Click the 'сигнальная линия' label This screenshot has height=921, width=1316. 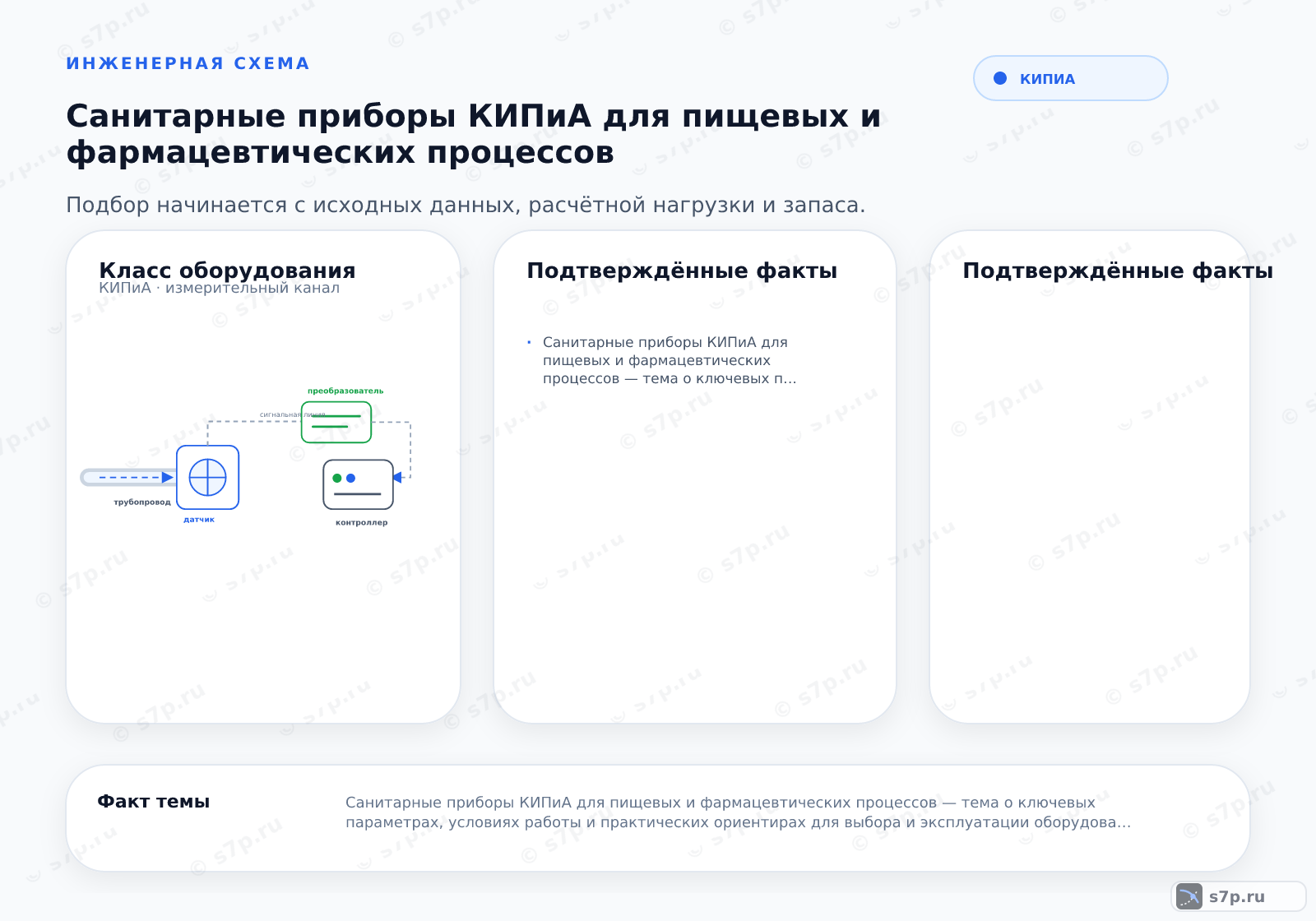tap(293, 414)
